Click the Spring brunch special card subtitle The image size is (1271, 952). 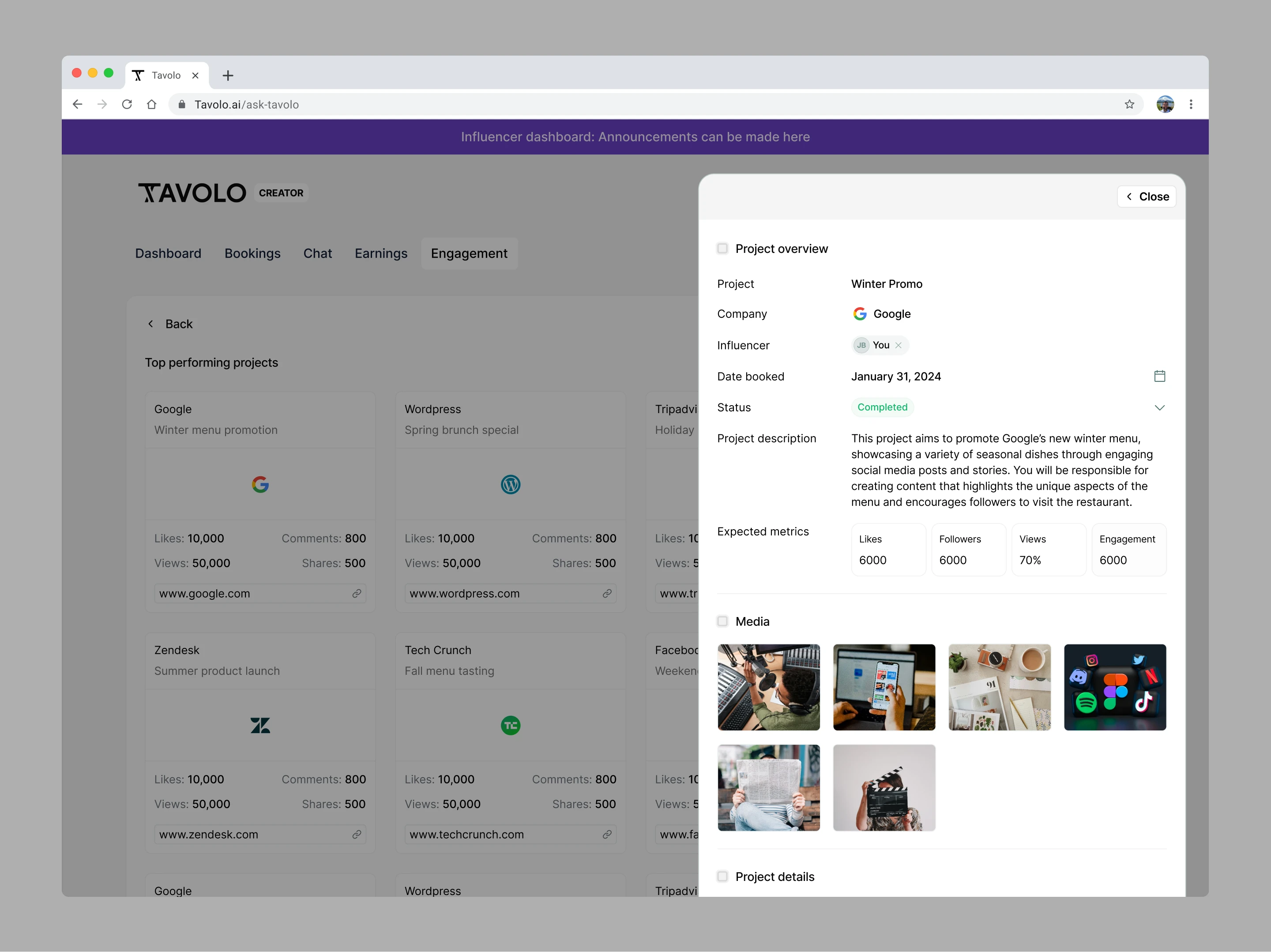tap(461, 430)
